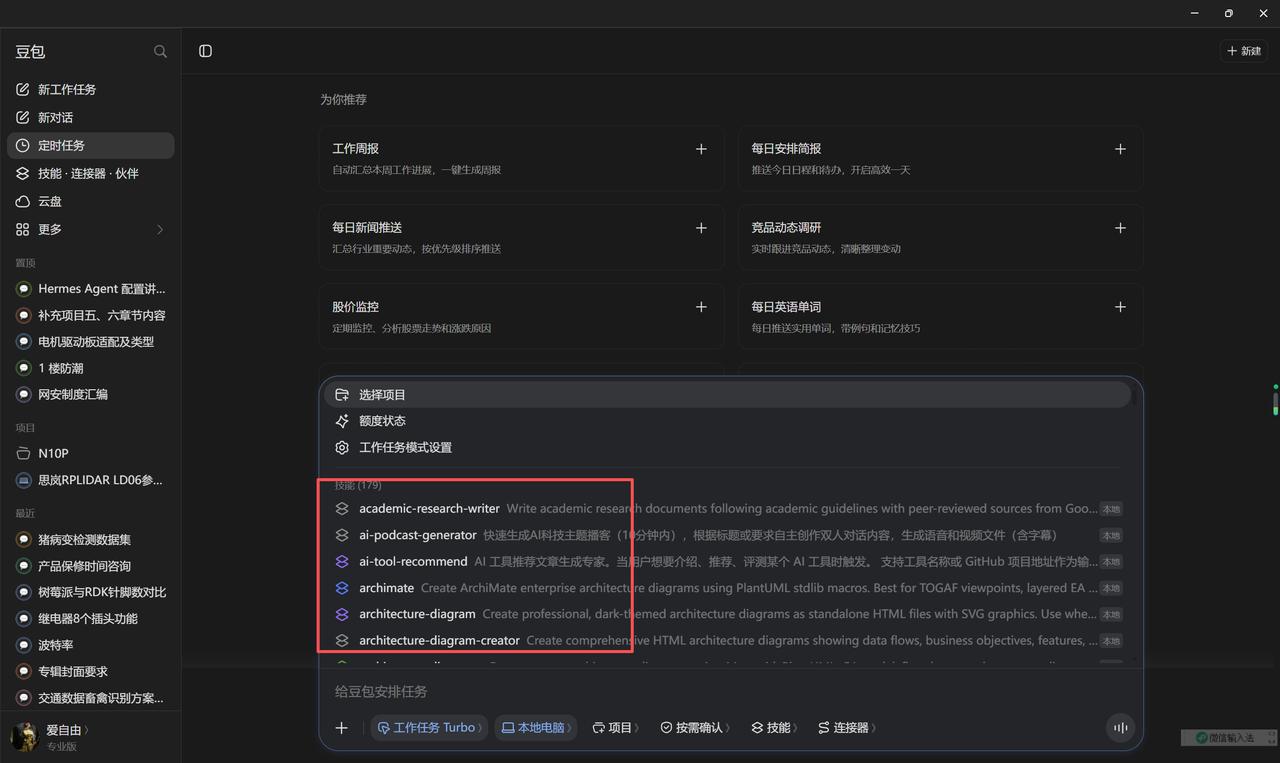Open 新工作任务 in sidebar
Image resolution: width=1280 pixels, height=763 pixels.
pos(91,89)
